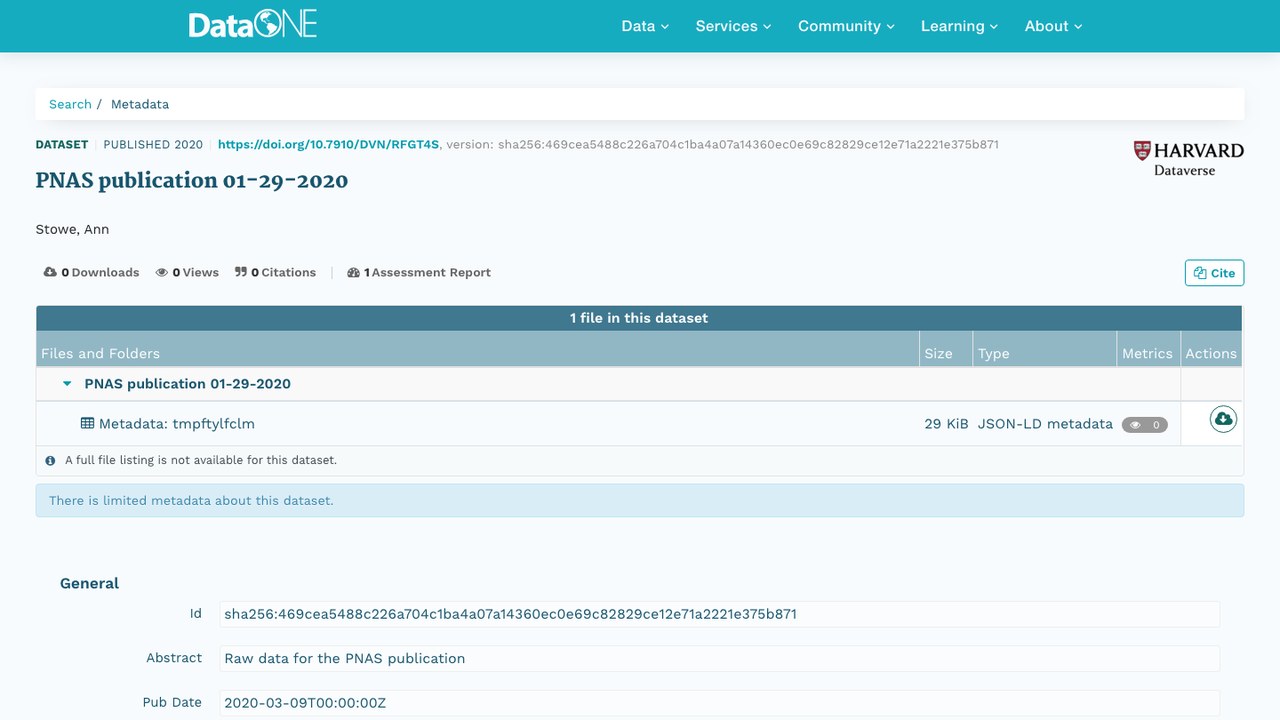The width and height of the screenshot is (1280, 720).
Task: Click the info icon by file listing notice
Action: point(50,461)
